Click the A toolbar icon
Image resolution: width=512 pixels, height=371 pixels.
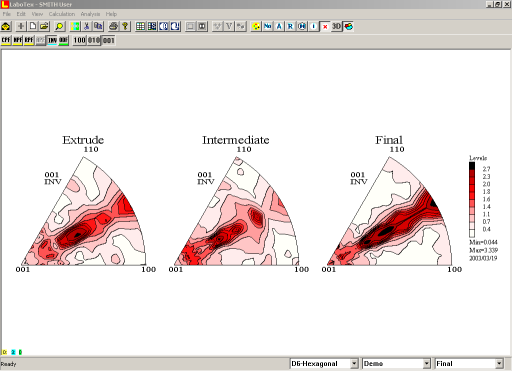(x=279, y=26)
